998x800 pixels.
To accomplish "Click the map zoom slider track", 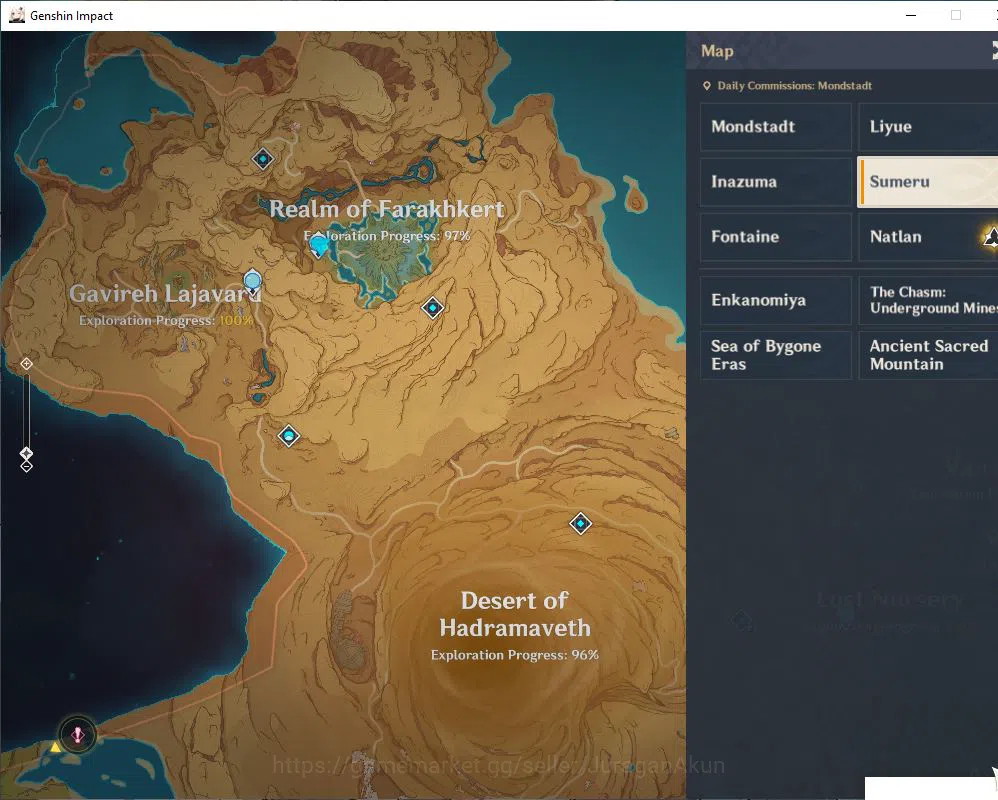I will click(x=26, y=411).
